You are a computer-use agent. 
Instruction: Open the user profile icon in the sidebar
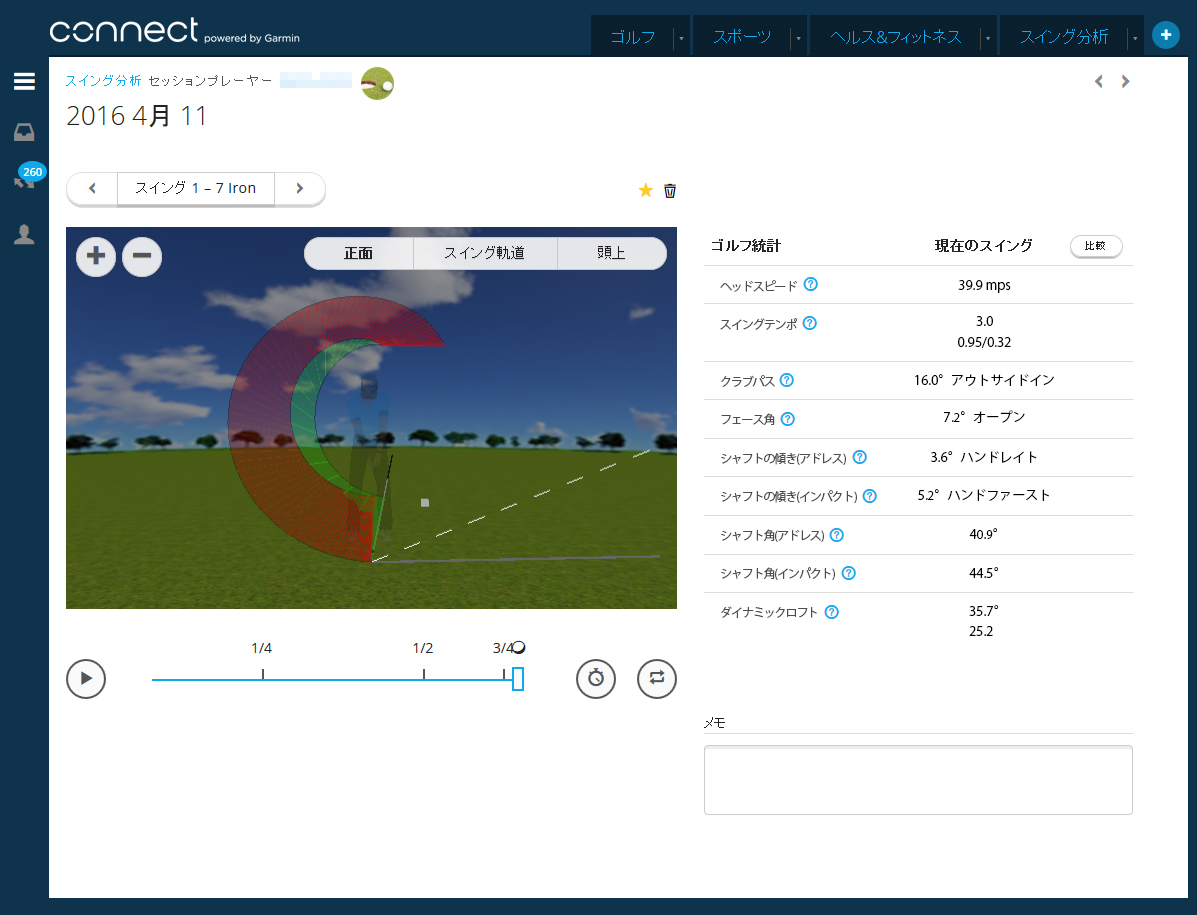tap(24, 234)
